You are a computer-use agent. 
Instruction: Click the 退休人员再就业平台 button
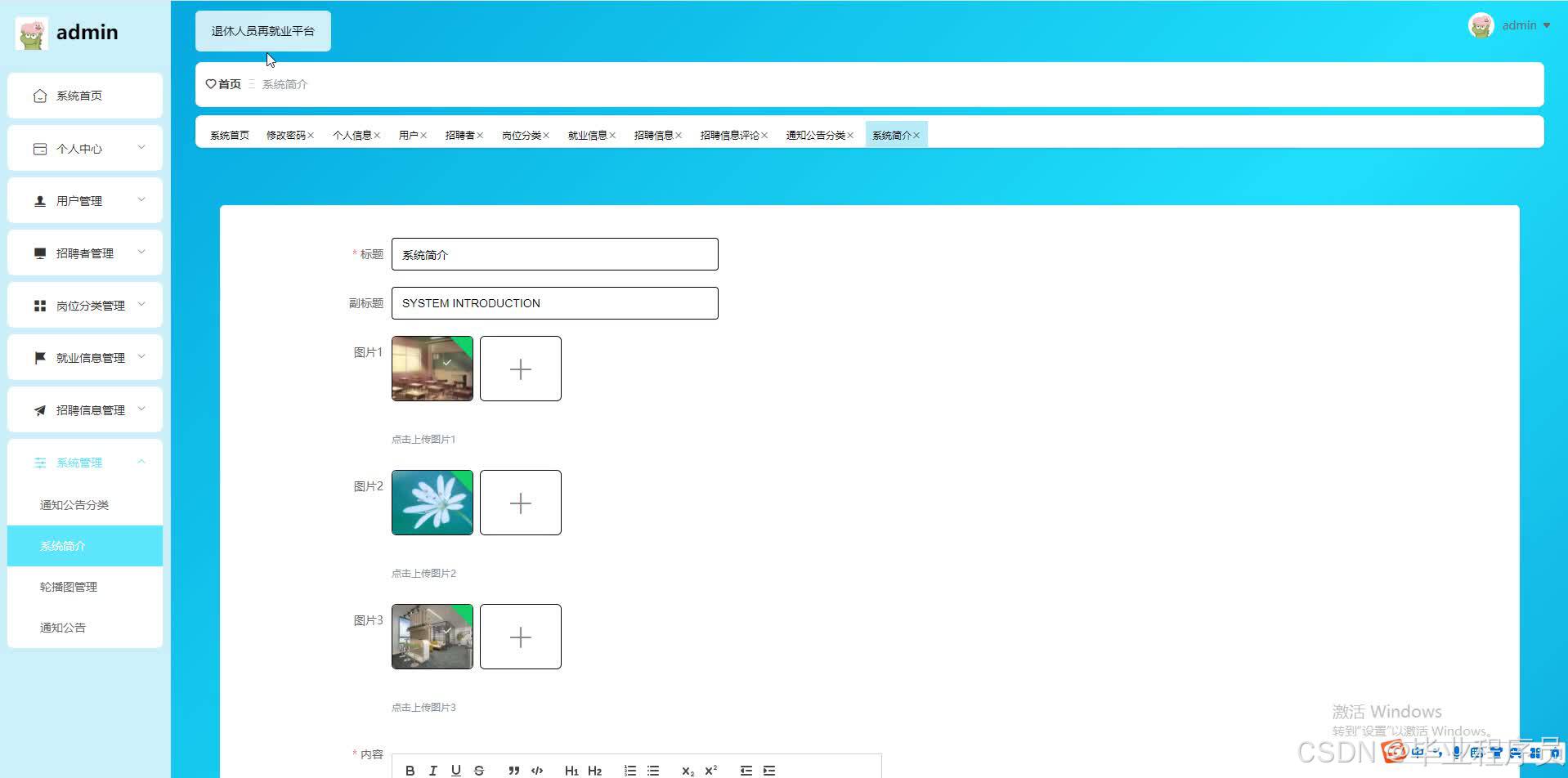click(x=263, y=31)
